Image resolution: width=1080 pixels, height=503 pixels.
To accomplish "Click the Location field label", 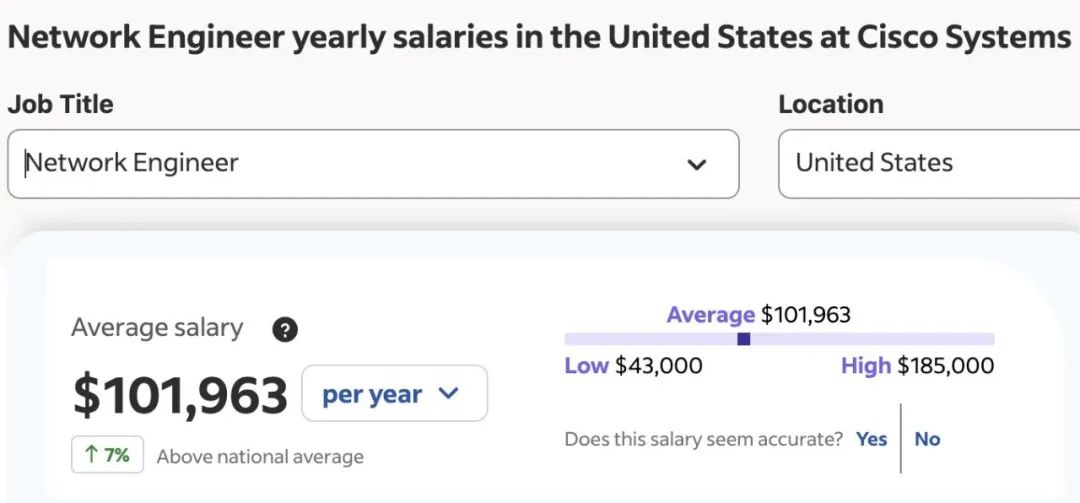I will click(831, 104).
